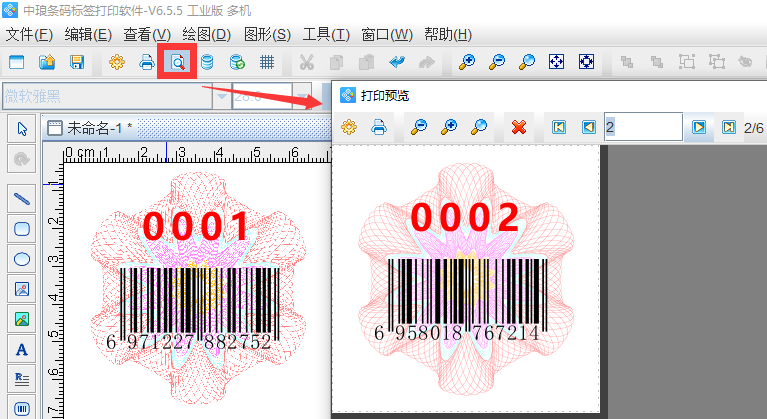Expand the 微软雅黑 font dropdown

tap(222, 96)
